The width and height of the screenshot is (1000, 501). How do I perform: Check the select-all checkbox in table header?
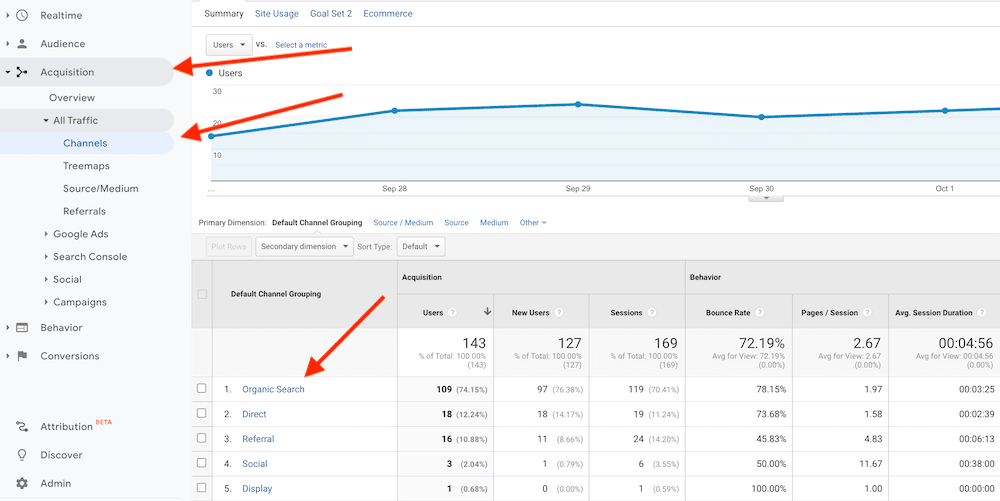202,294
